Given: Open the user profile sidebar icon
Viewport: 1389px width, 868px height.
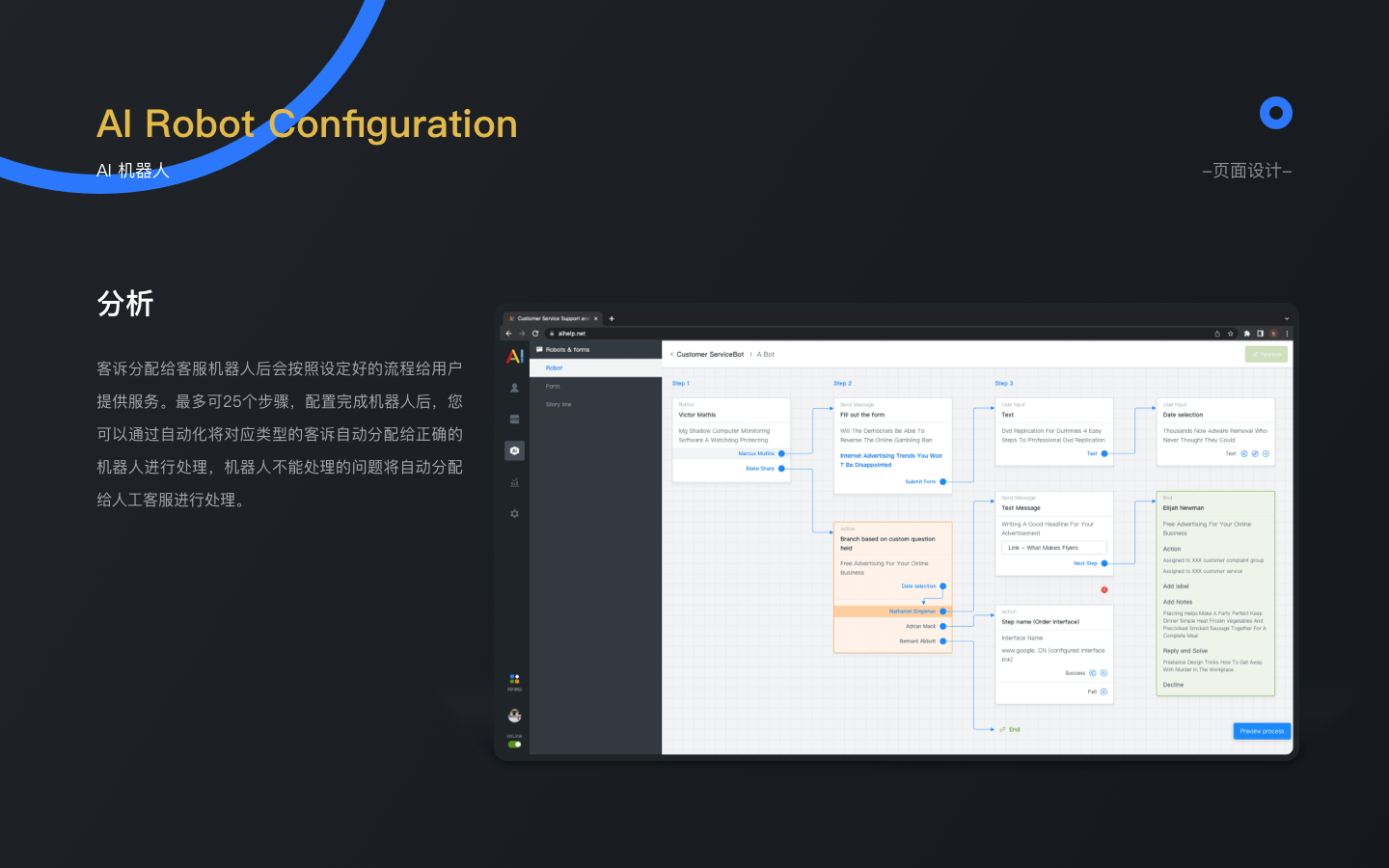Looking at the screenshot, I should click(514, 388).
